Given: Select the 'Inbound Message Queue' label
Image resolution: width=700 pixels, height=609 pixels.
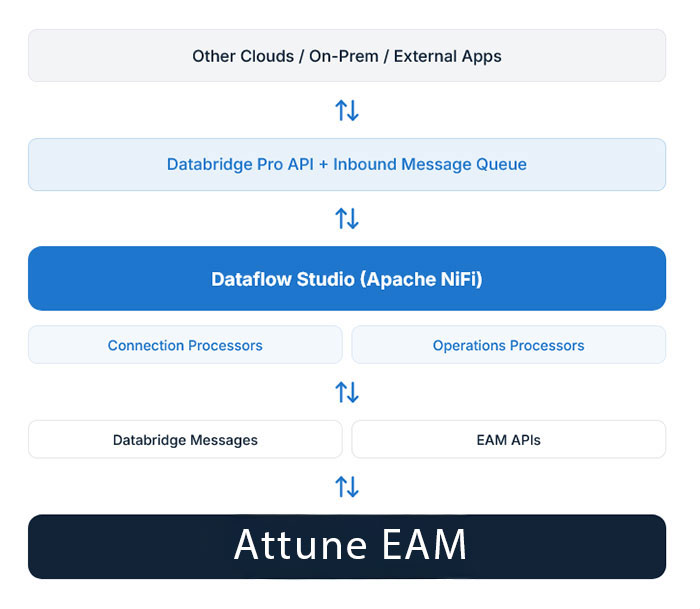Looking at the screenshot, I should (431, 164).
